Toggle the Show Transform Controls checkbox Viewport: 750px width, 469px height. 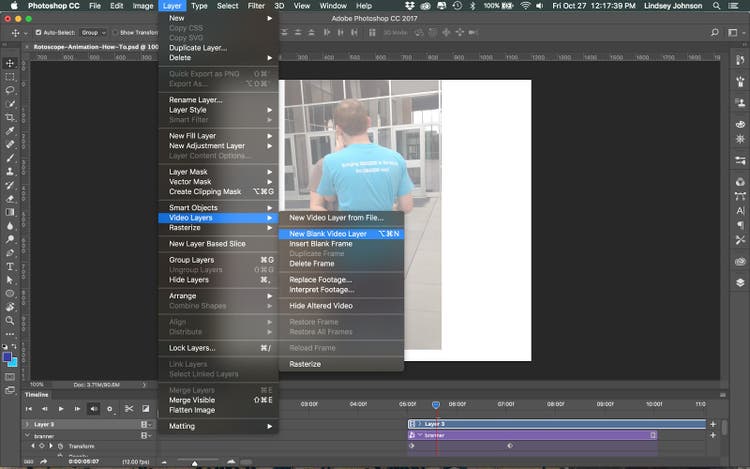115,33
